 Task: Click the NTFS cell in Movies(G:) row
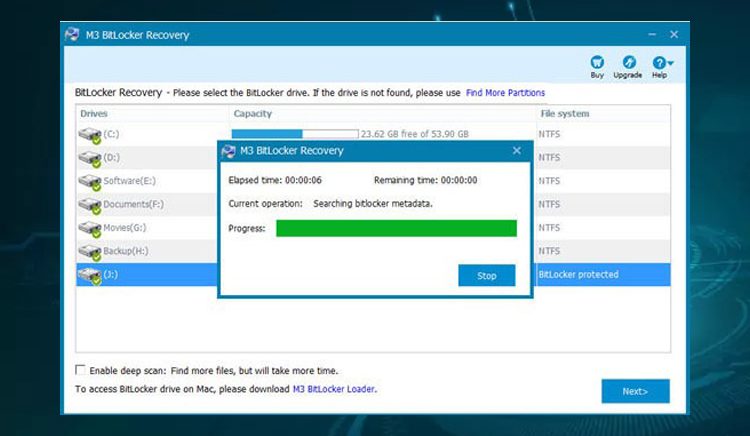[x=549, y=228]
